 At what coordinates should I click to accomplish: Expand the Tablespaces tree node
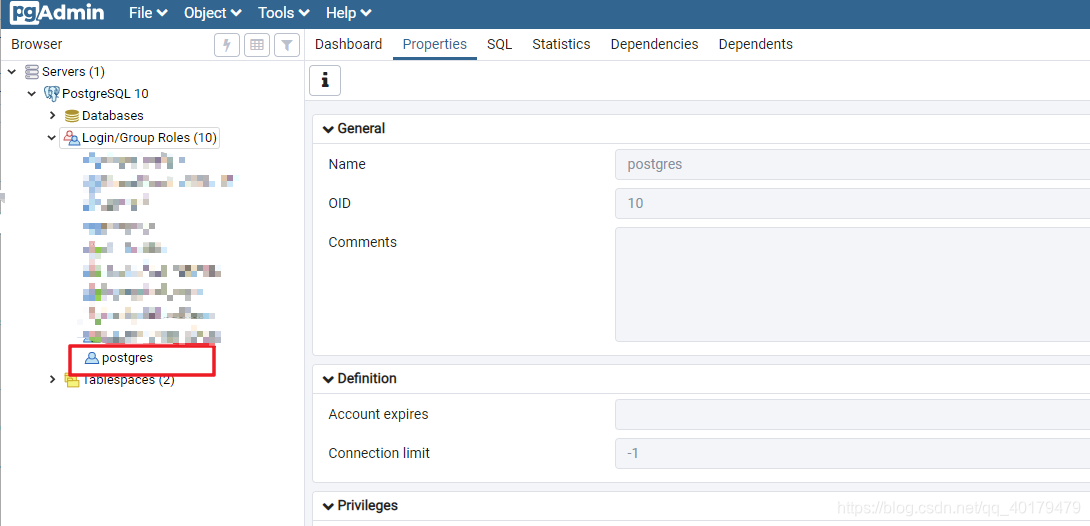(x=52, y=380)
